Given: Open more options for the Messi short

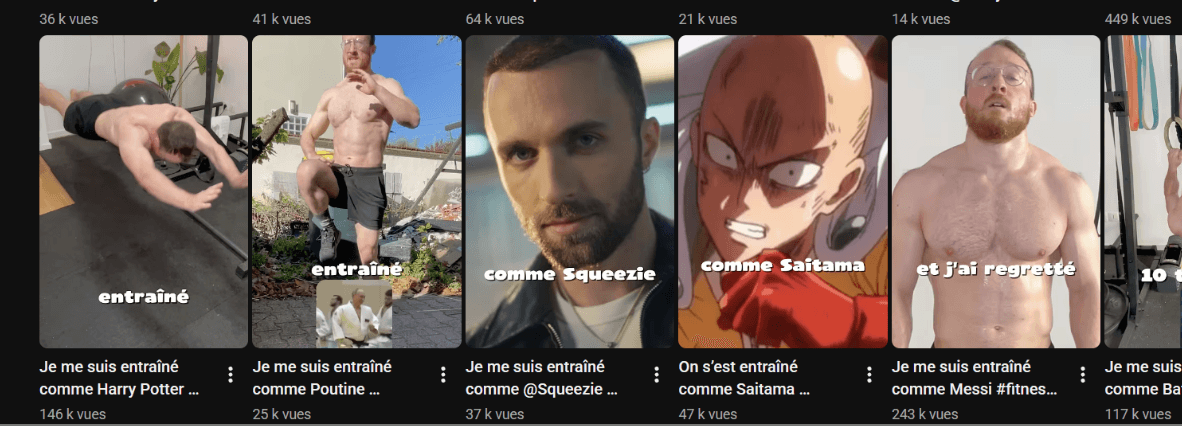Looking at the screenshot, I should point(1082,375).
